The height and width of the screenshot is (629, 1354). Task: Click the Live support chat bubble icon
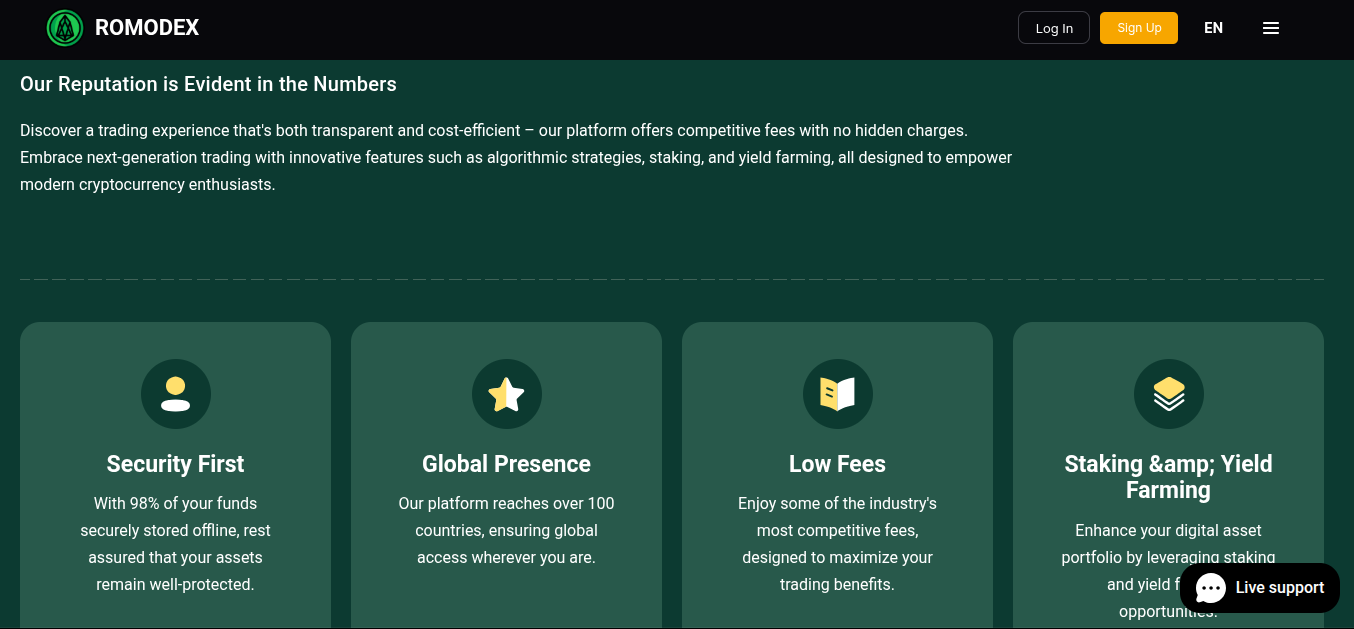coord(1211,588)
